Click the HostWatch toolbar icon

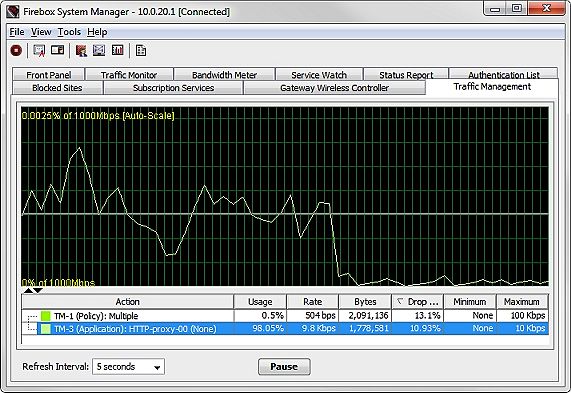pos(58,50)
